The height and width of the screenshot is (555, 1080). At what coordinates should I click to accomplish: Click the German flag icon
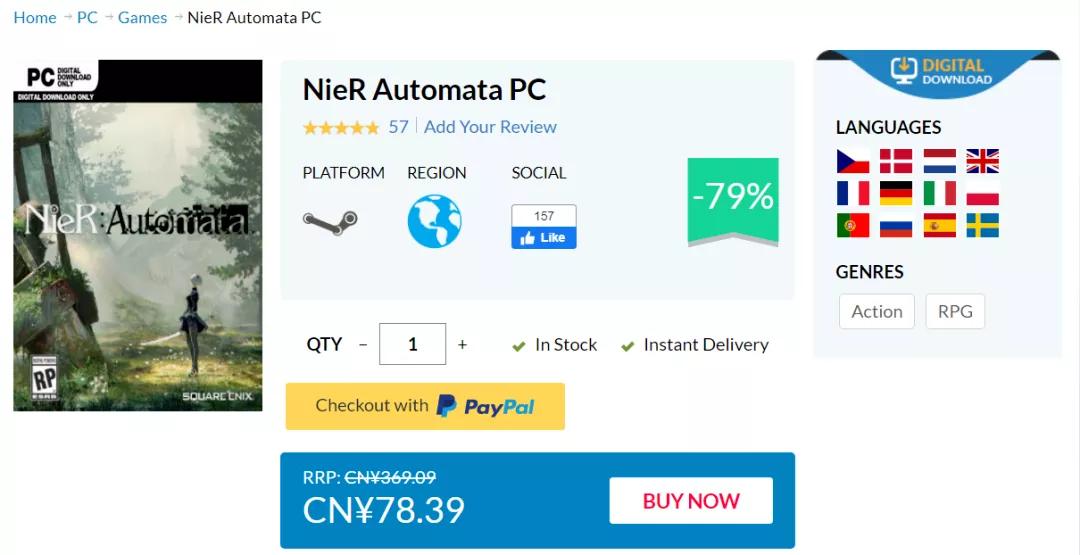(x=896, y=193)
